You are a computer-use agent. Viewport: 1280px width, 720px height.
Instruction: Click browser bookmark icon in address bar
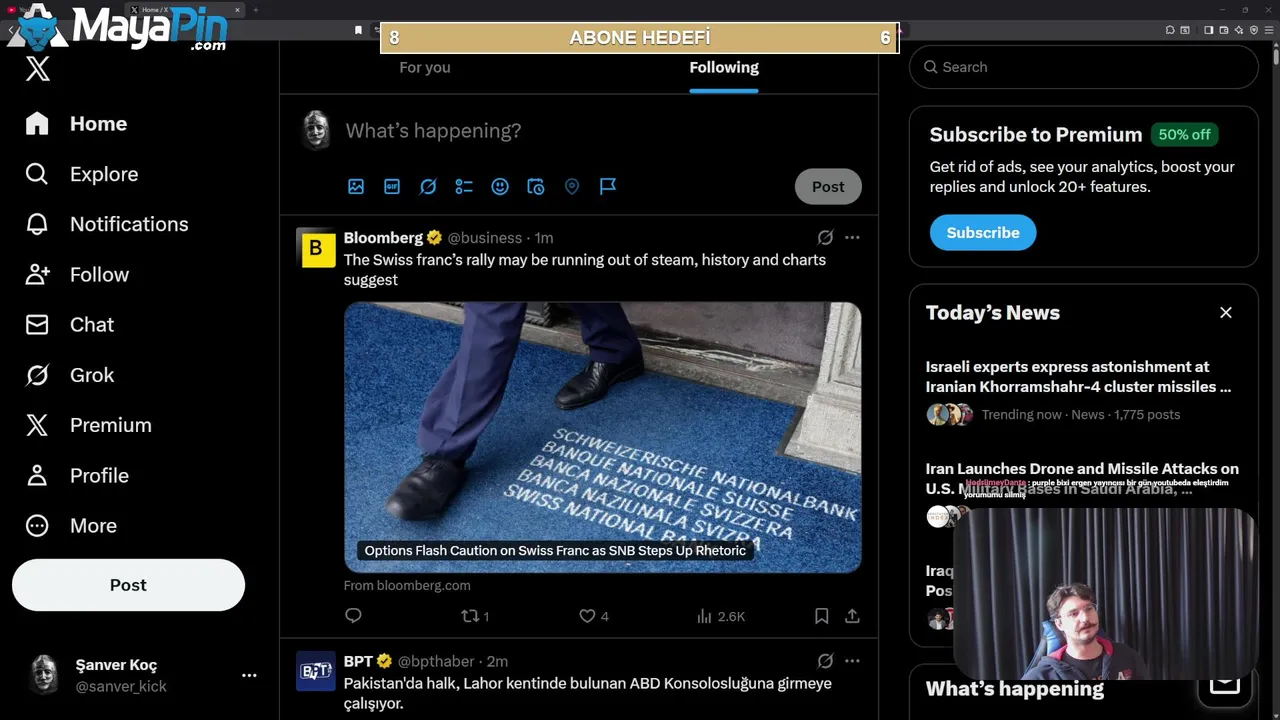[358, 30]
